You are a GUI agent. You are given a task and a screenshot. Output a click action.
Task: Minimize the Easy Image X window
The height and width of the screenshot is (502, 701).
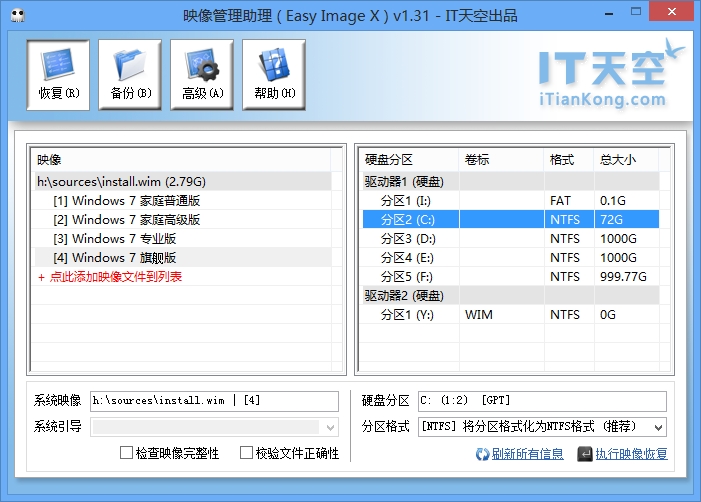pos(608,13)
